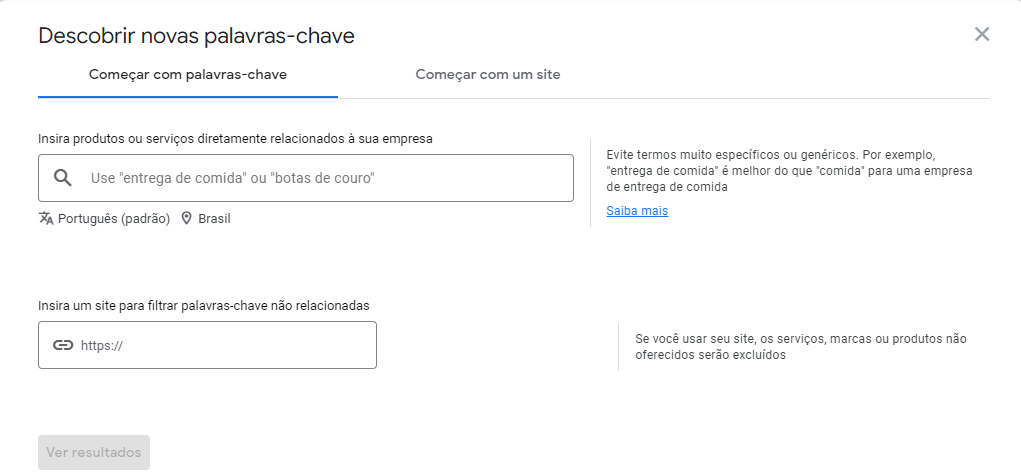Click the chain link icon
Viewport: 1021px width, 474px height.
point(63,345)
